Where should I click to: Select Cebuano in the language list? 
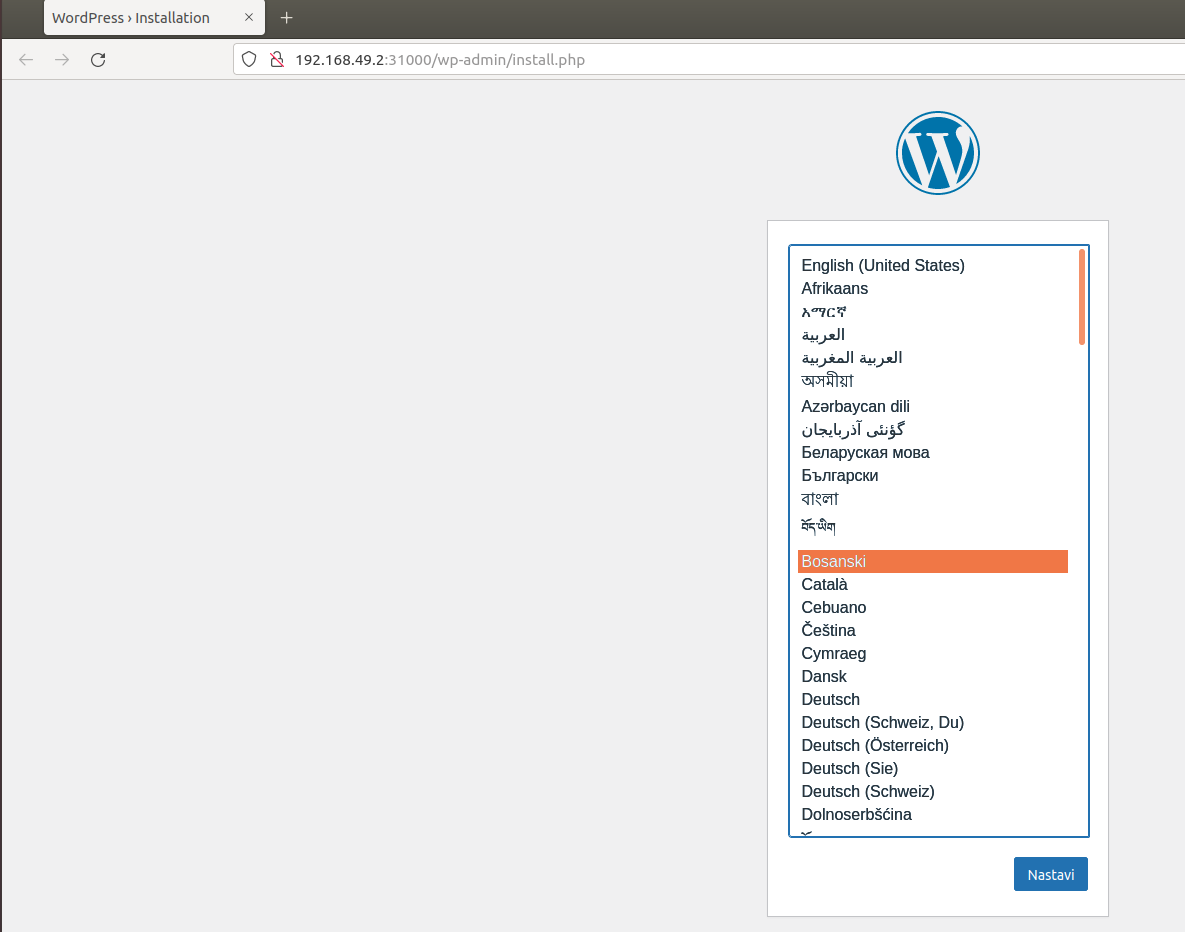point(933,608)
